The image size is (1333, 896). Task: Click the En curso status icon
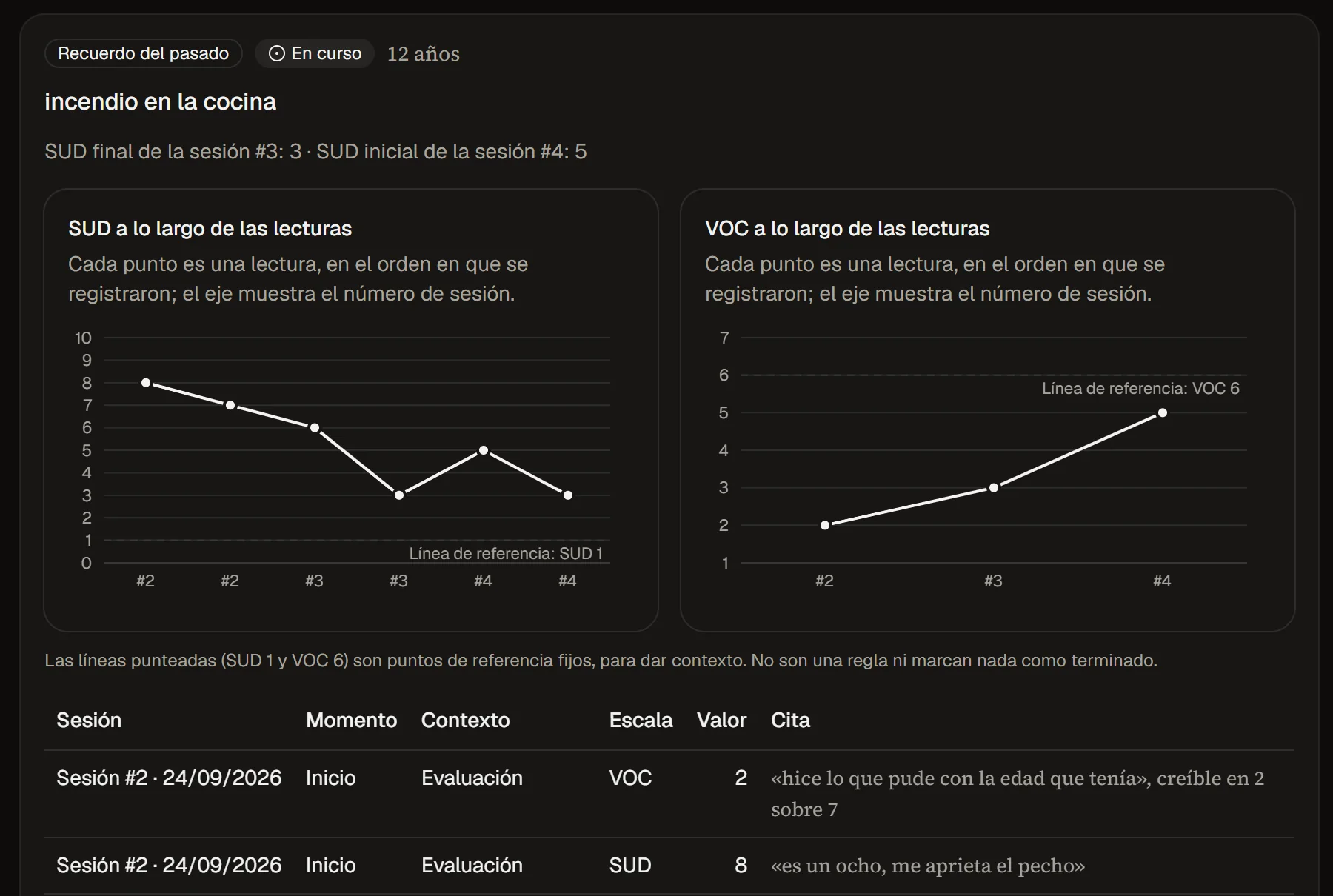pyautogui.click(x=276, y=53)
